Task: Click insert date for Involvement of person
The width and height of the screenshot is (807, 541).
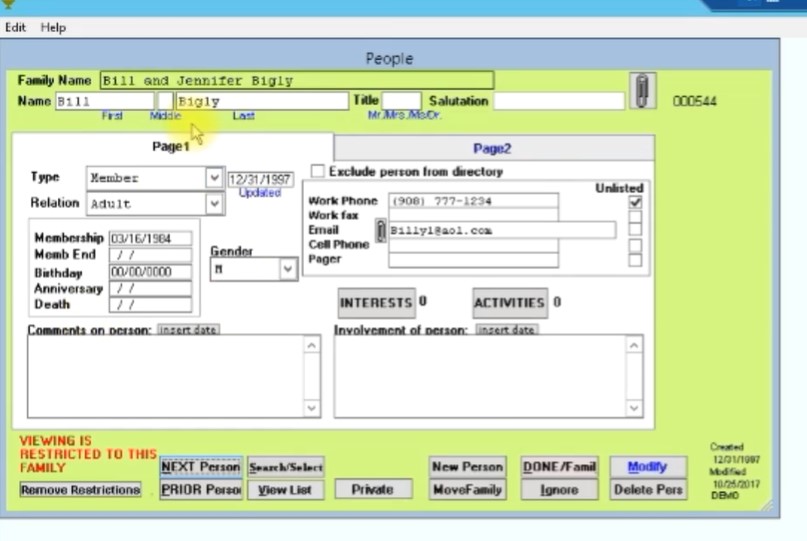Action: coord(507,330)
